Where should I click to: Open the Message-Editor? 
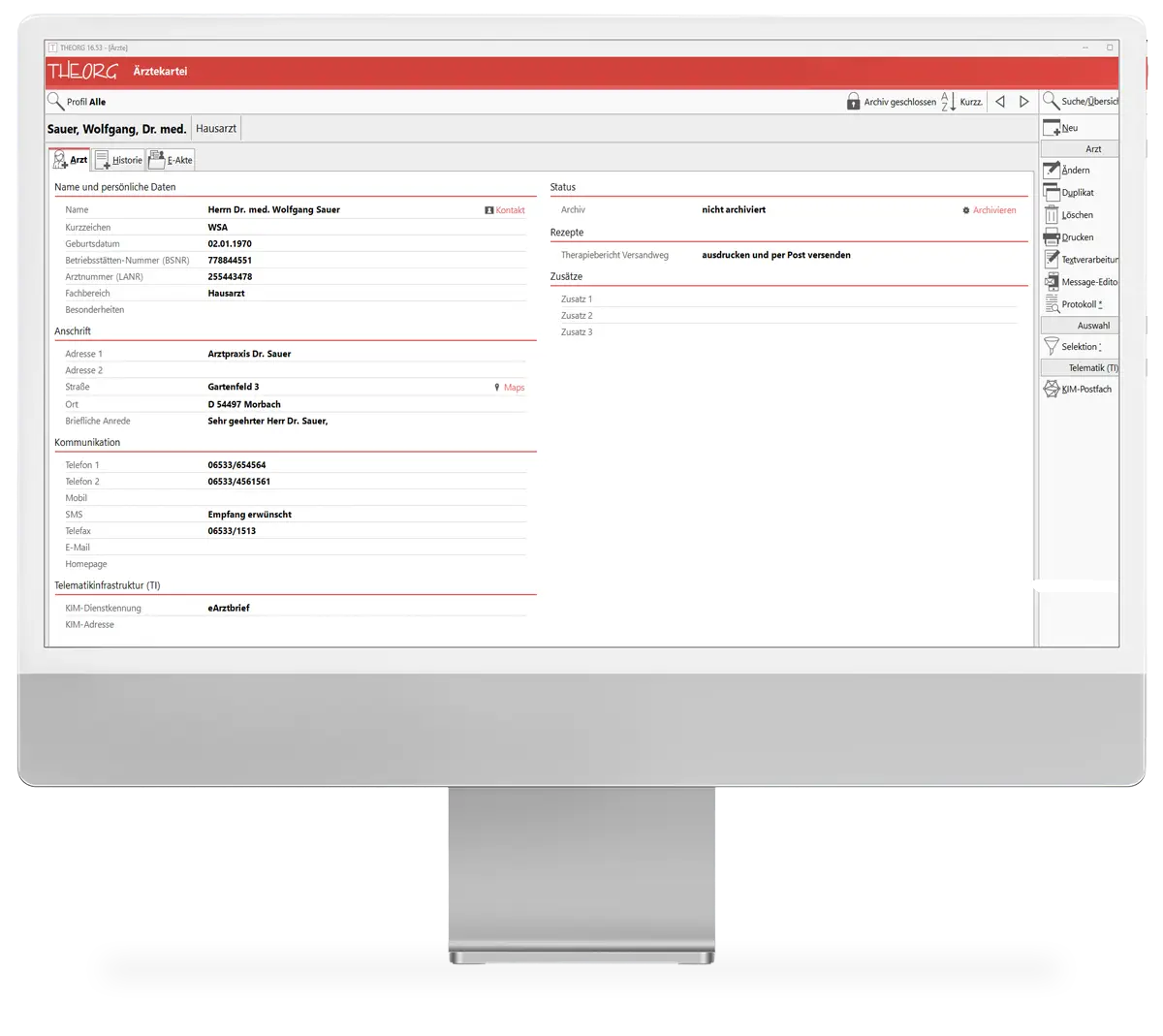click(1052, 282)
